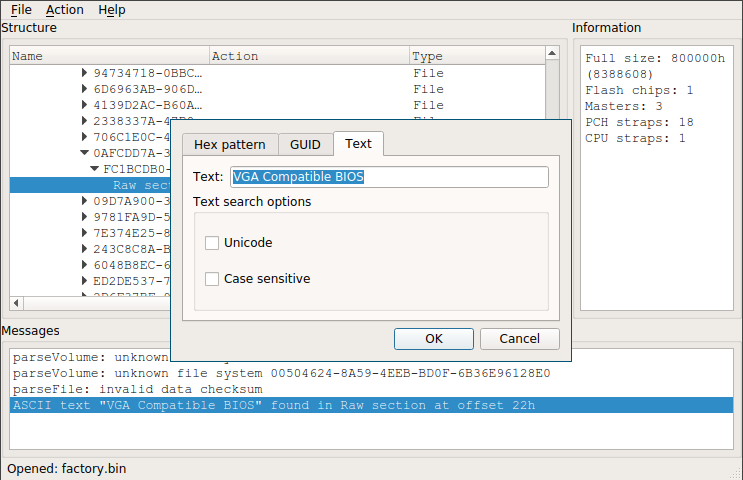Select the parseFile invalid data checksum message

click(137, 389)
